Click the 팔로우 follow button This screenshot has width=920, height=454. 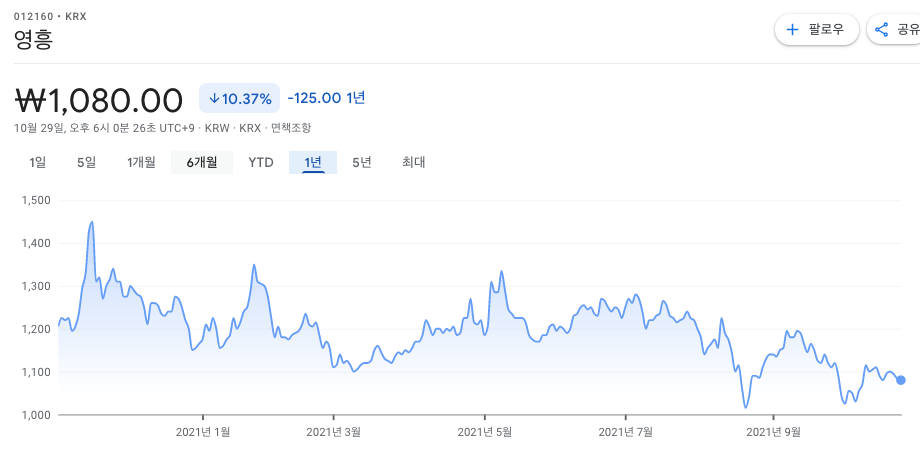pos(817,30)
